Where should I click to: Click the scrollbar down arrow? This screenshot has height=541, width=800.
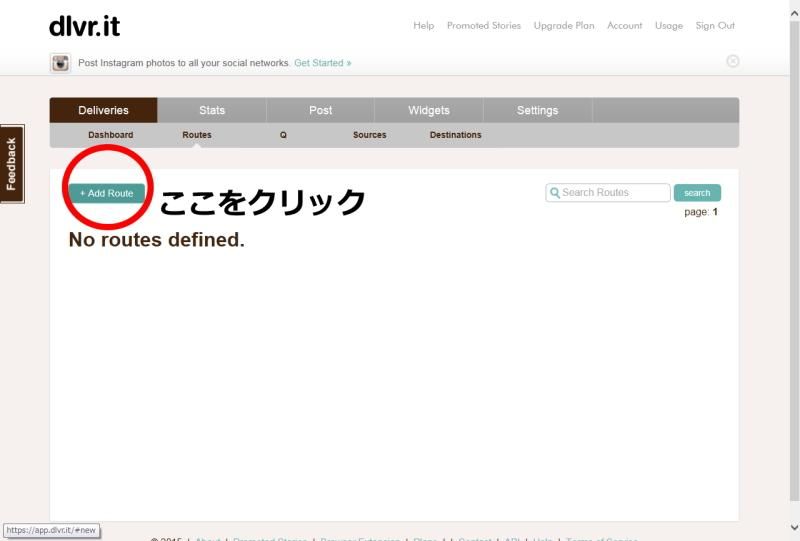click(x=794, y=527)
